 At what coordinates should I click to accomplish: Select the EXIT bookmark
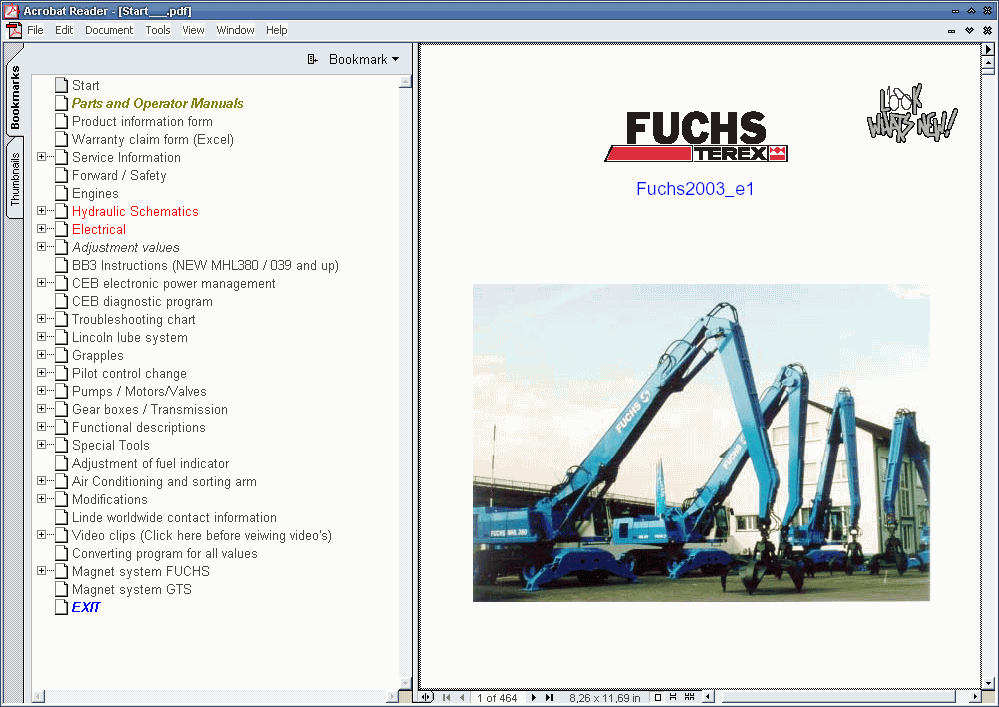[x=85, y=607]
